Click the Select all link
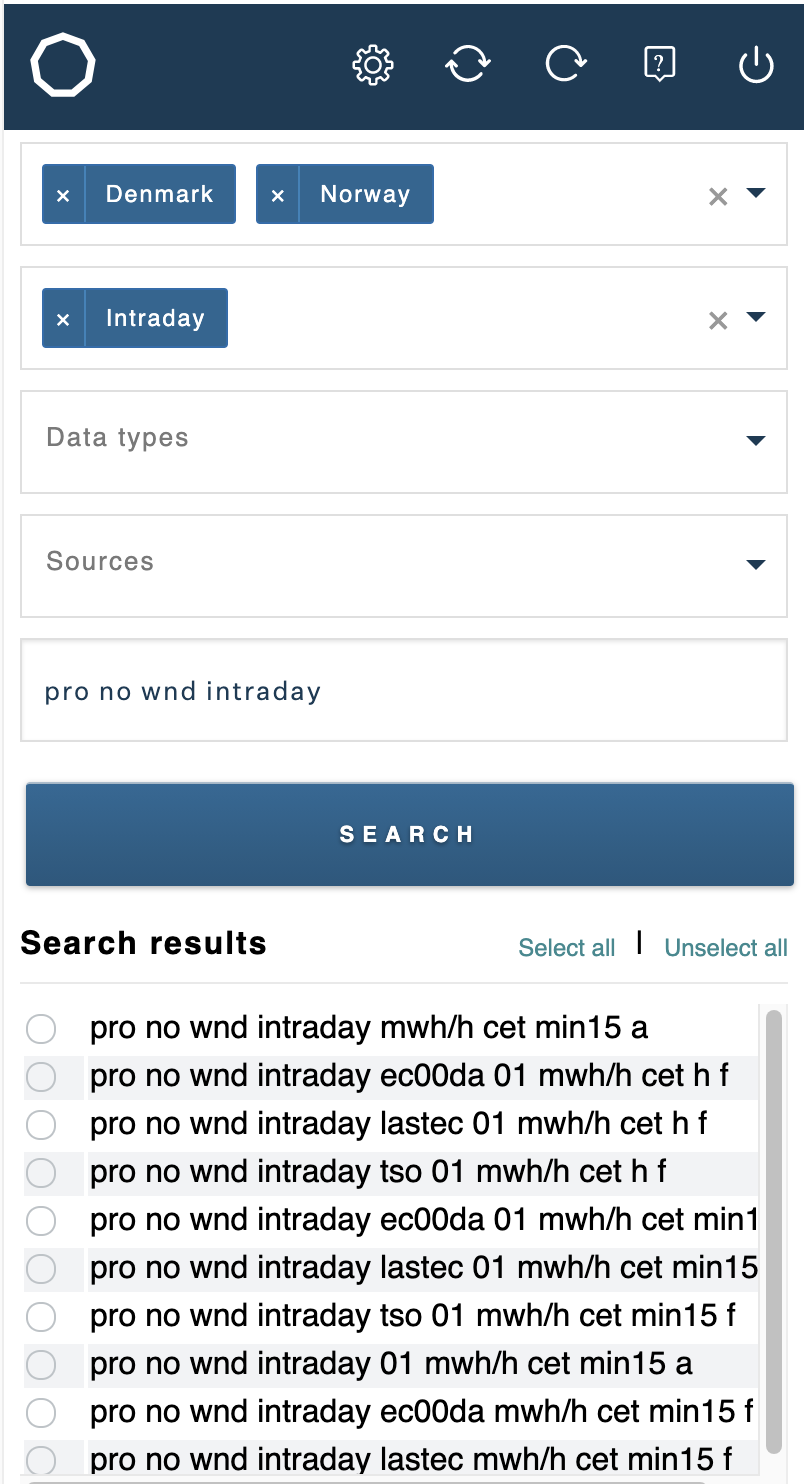804x1484 pixels. (567, 948)
